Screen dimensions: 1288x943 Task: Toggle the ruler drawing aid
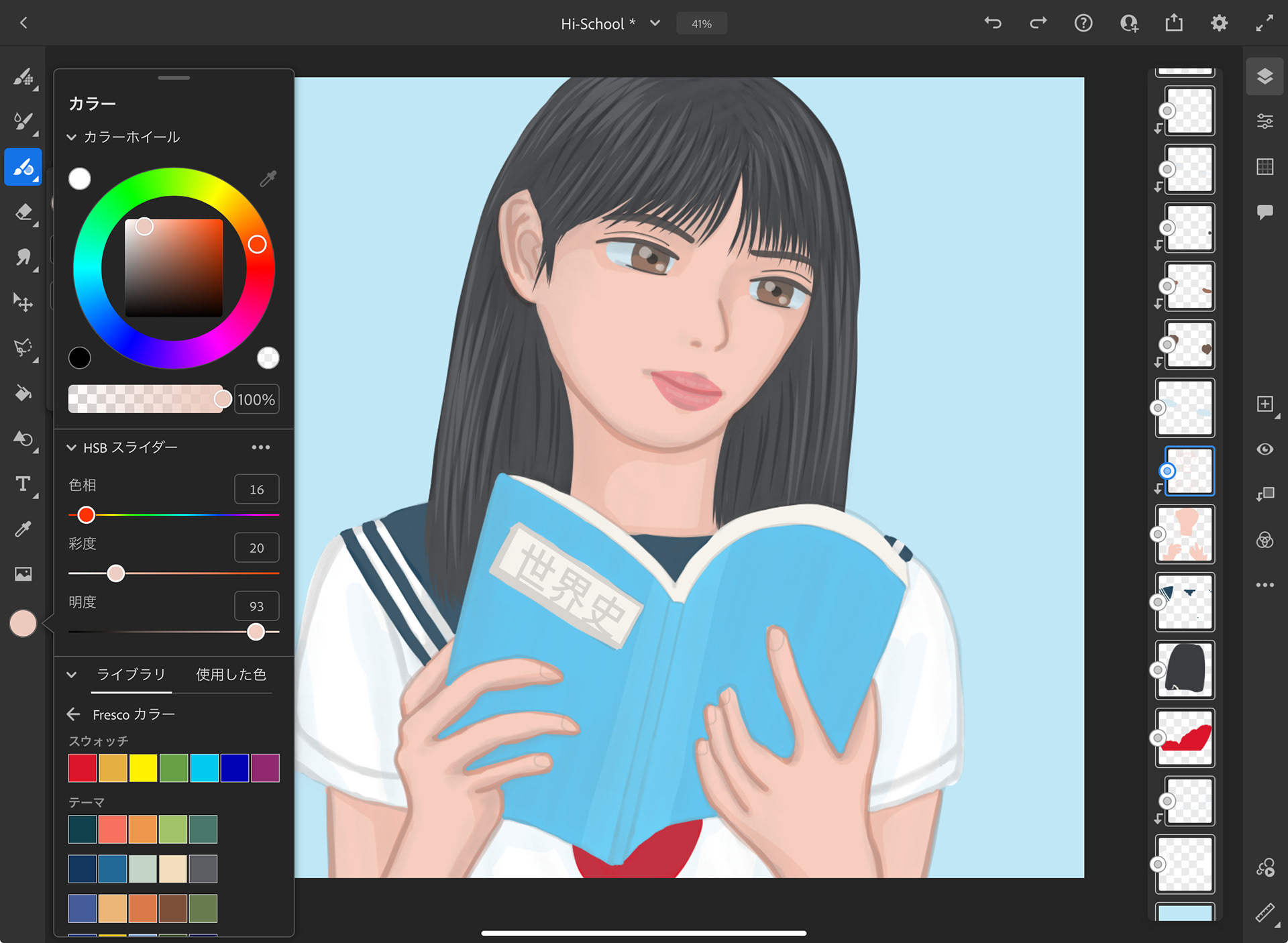pos(1265,913)
